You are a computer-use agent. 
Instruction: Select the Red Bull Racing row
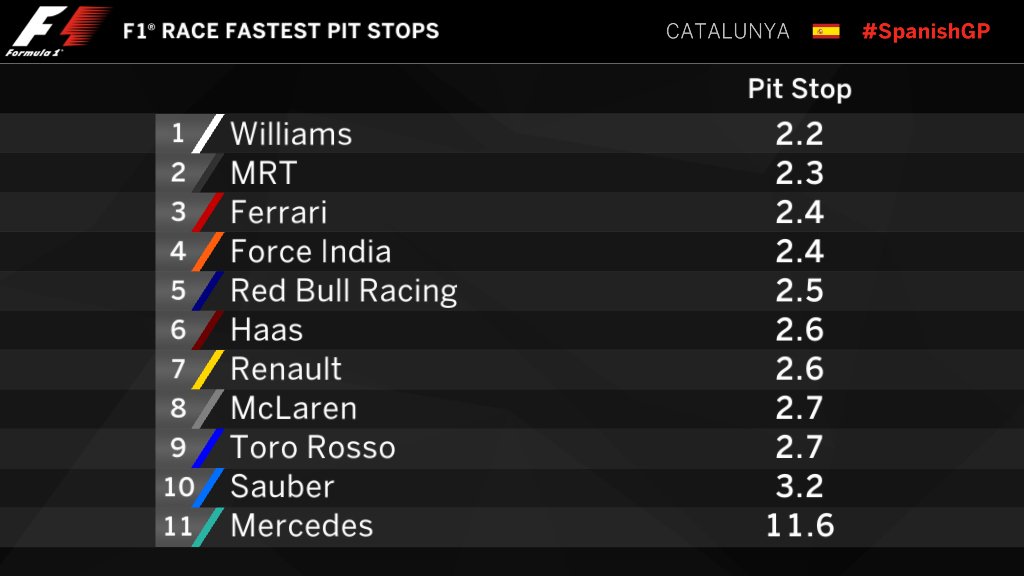pos(512,291)
